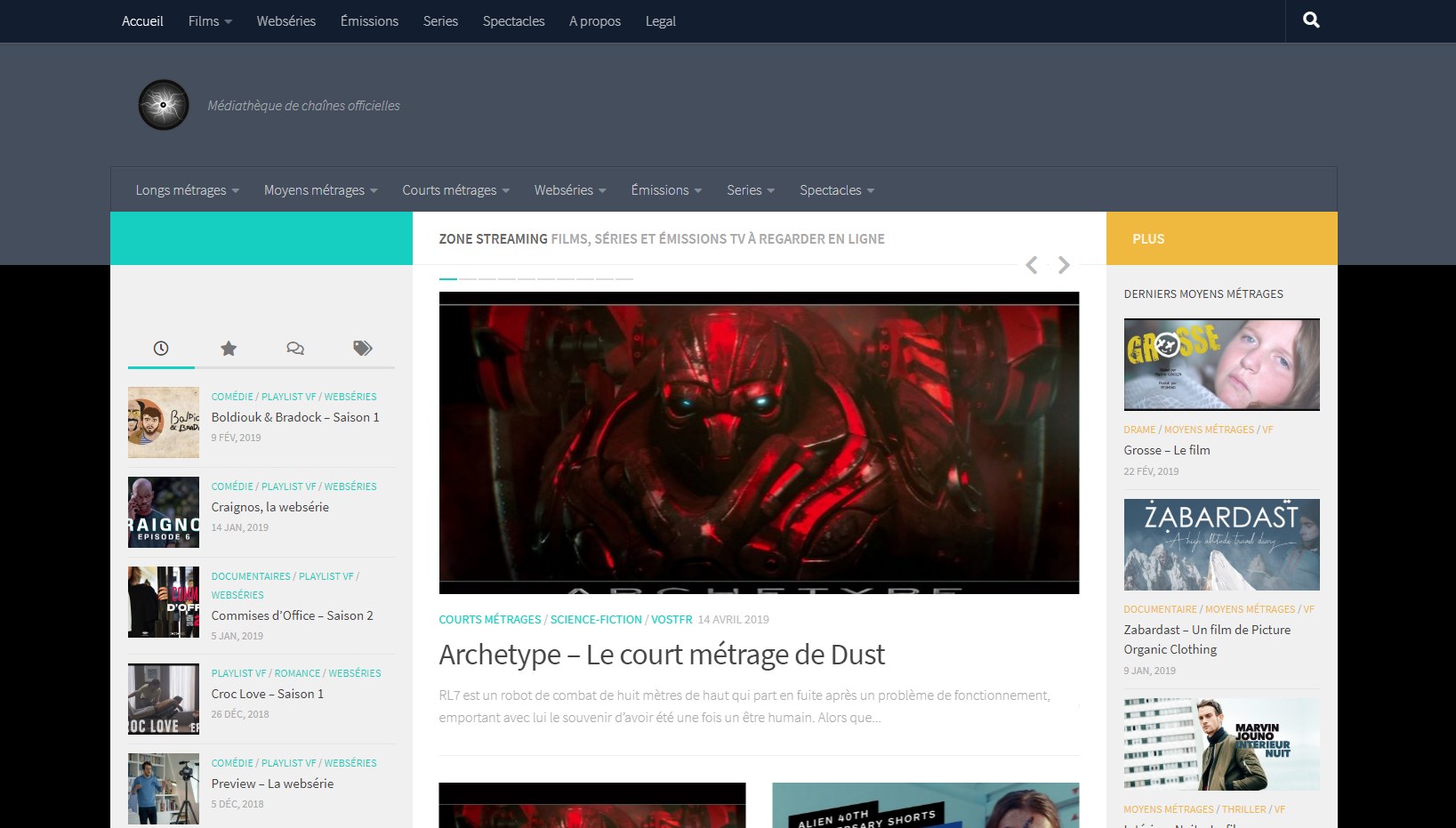Open the Courts métrages dropdown menu
Image resolution: width=1456 pixels, height=828 pixels.
tap(455, 190)
